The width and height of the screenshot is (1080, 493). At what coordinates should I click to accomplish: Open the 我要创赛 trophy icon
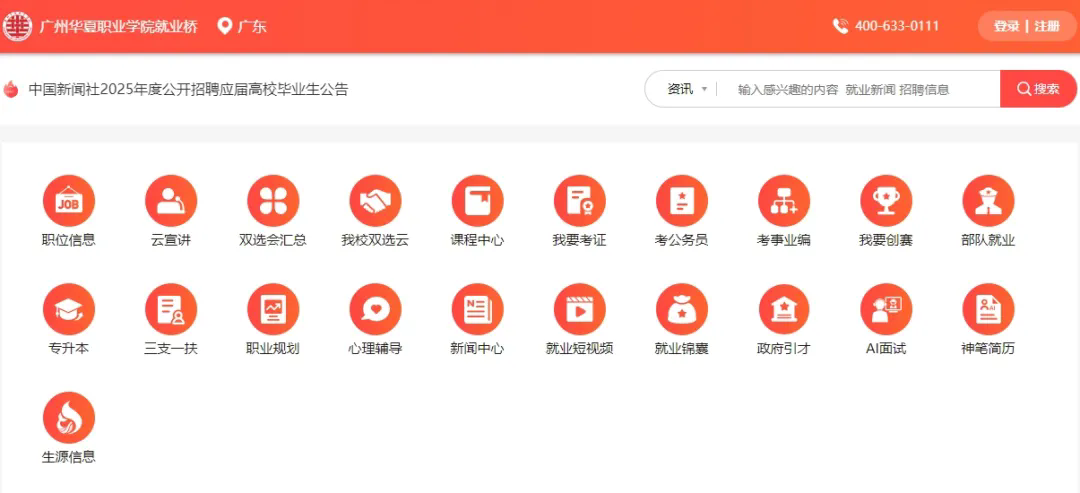click(886, 201)
